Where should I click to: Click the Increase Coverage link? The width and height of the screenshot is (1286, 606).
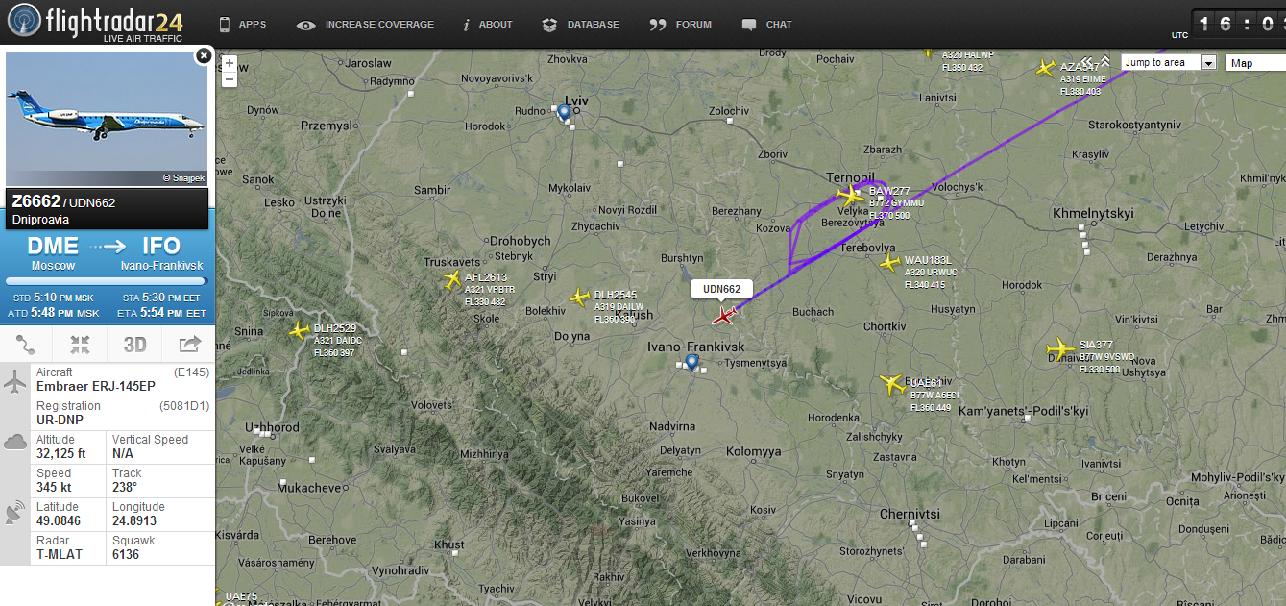(366, 24)
